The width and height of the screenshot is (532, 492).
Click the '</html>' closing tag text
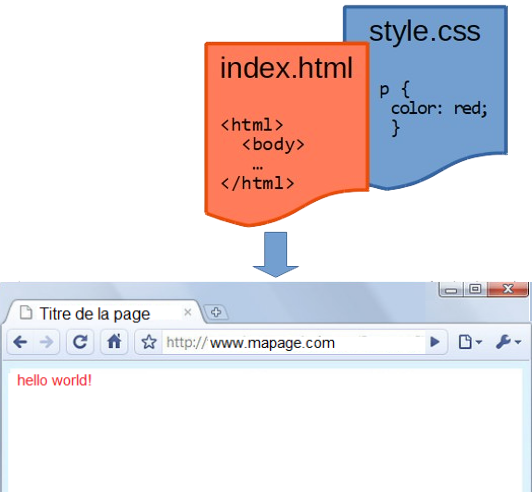[x=257, y=183]
